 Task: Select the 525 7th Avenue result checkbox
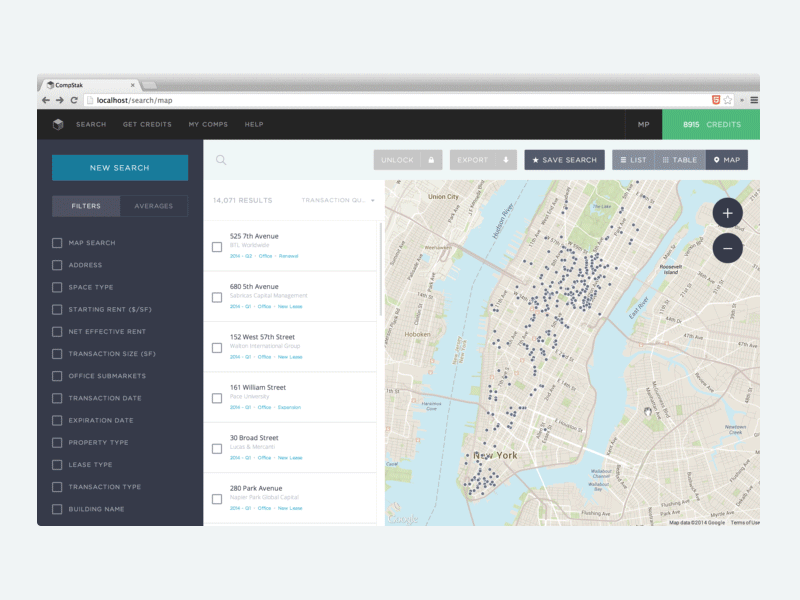pyautogui.click(x=216, y=247)
